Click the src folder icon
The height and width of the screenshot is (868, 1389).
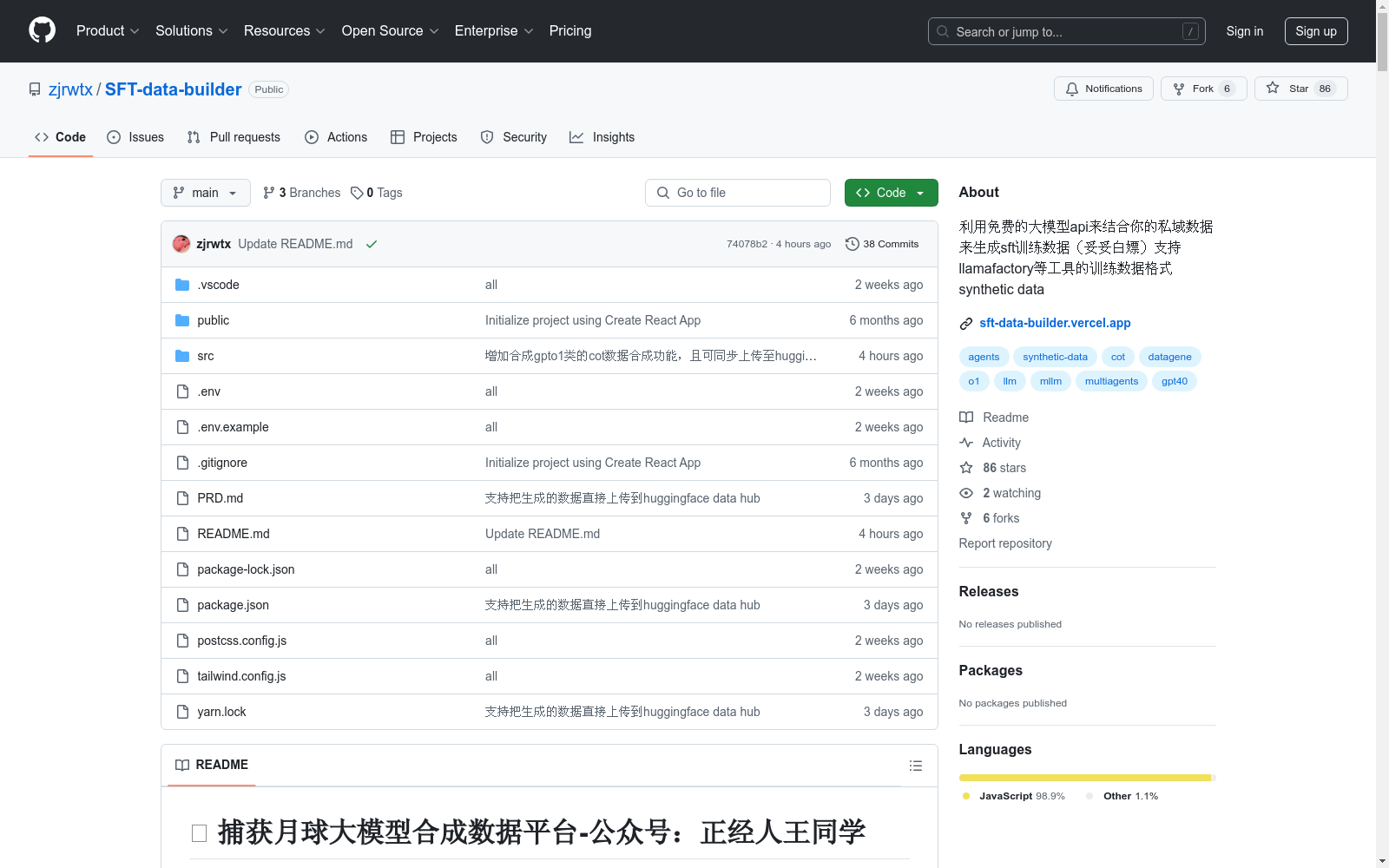coord(182,356)
